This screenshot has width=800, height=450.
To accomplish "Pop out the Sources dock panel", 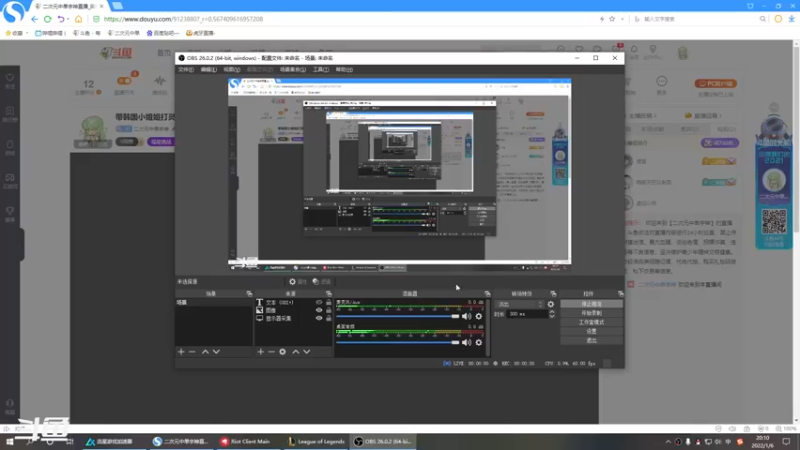I will click(329, 294).
